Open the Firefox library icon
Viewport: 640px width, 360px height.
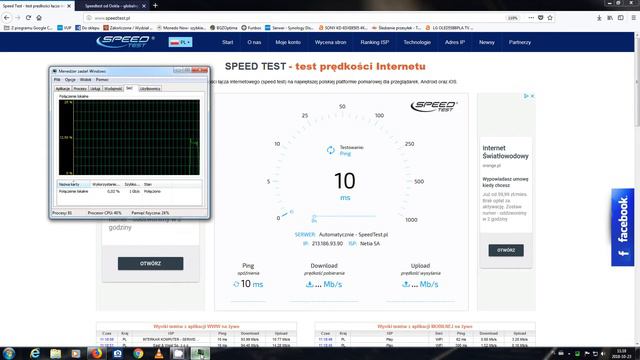point(610,18)
